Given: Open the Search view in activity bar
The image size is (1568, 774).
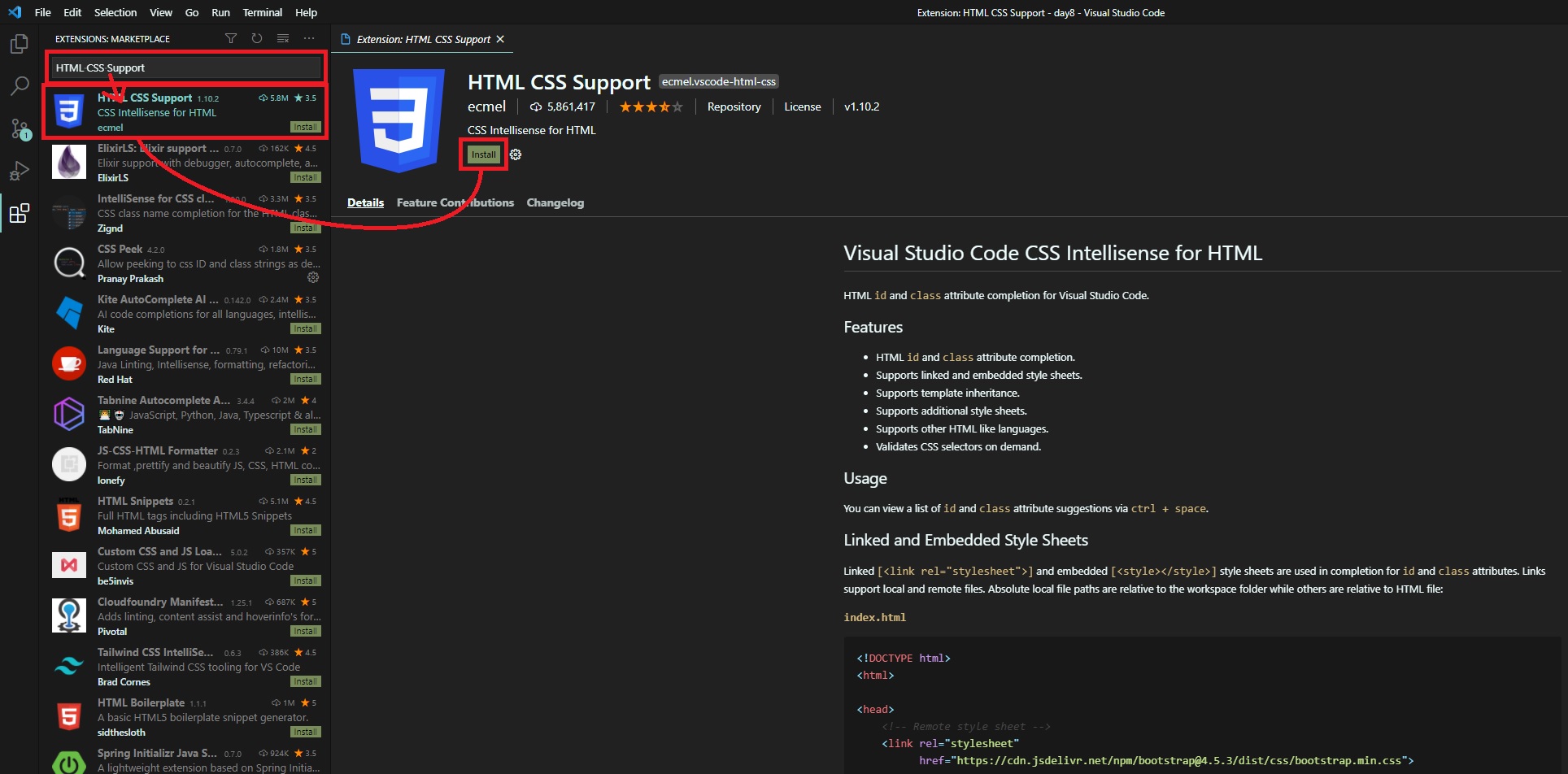Looking at the screenshot, I should click(20, 86).
